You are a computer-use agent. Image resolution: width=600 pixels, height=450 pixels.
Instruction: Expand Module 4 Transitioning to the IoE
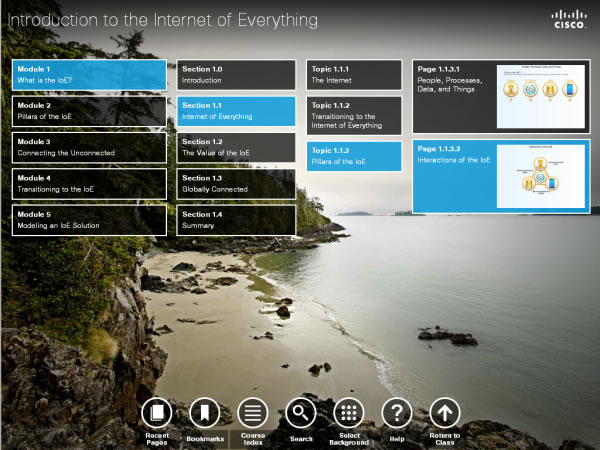89,184
